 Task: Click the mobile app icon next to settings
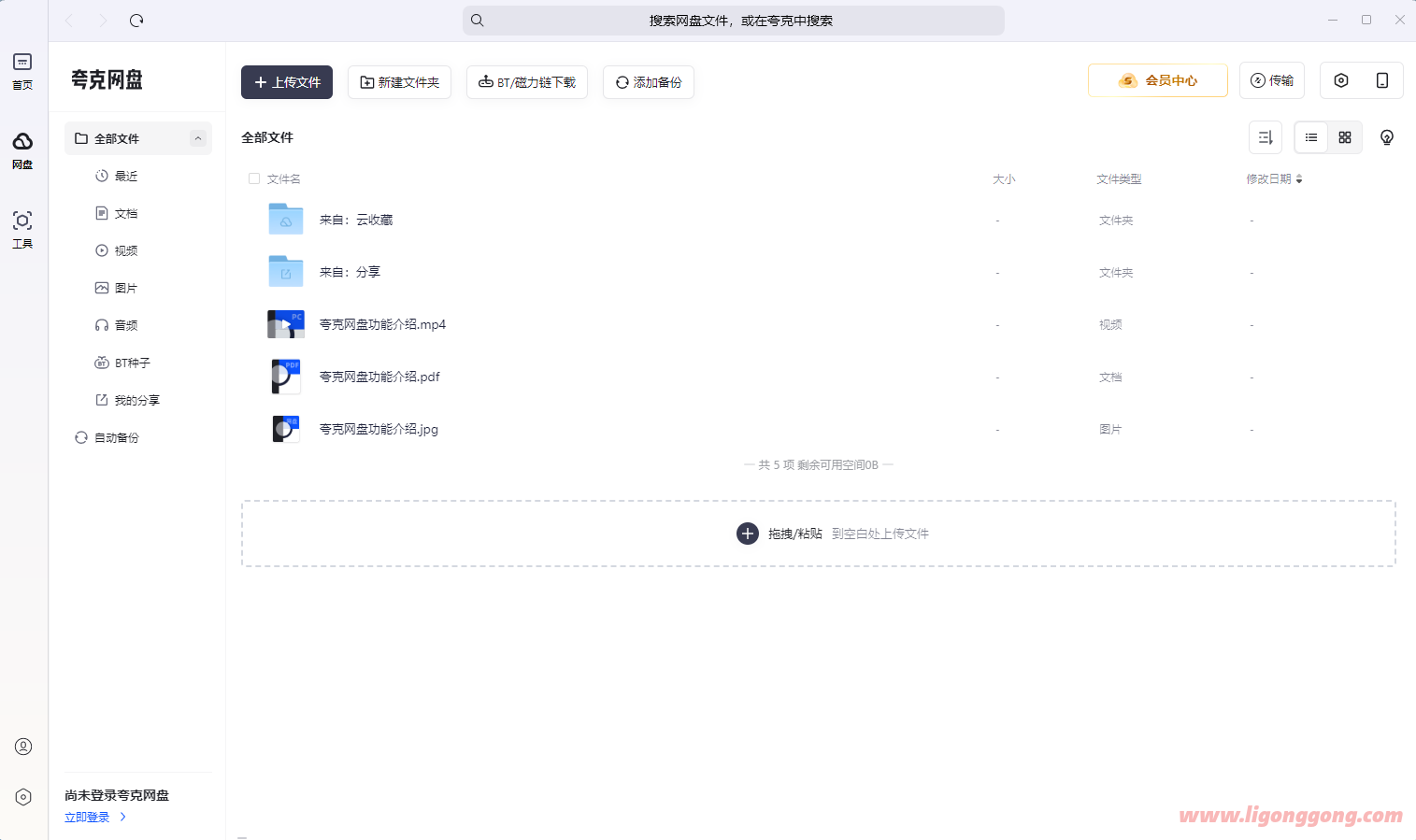(1381, 80)
